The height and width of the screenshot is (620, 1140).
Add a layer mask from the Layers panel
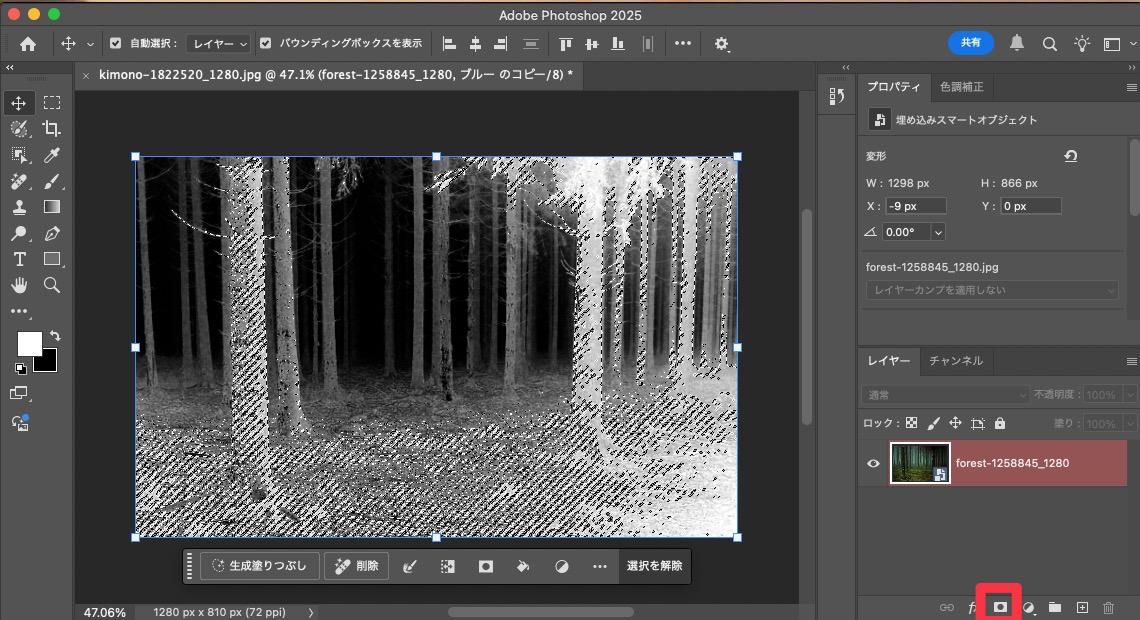[1000, 607]
